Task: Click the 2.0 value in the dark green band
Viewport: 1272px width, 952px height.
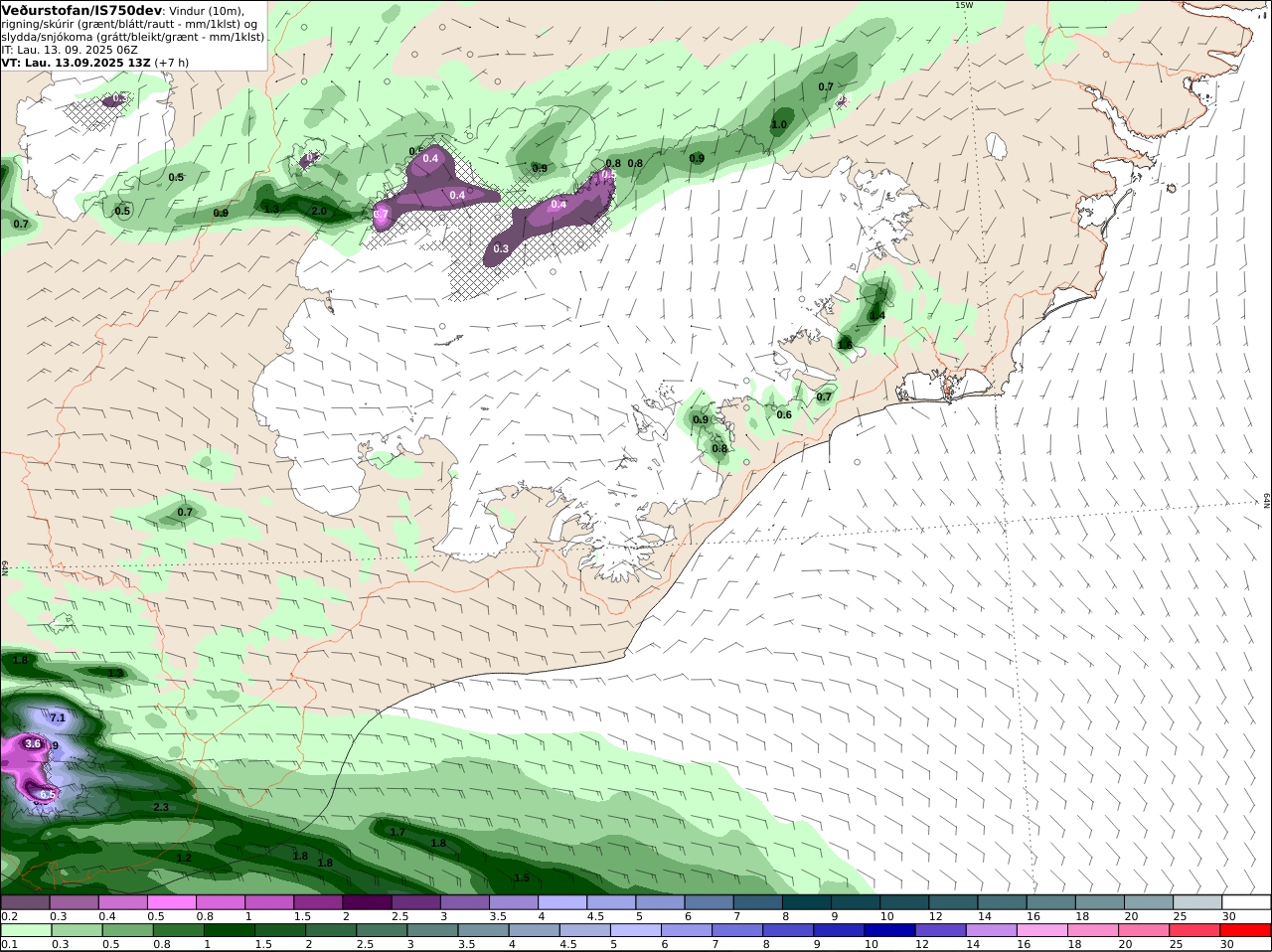Action: pyautogui.click(x=319, y=211)
